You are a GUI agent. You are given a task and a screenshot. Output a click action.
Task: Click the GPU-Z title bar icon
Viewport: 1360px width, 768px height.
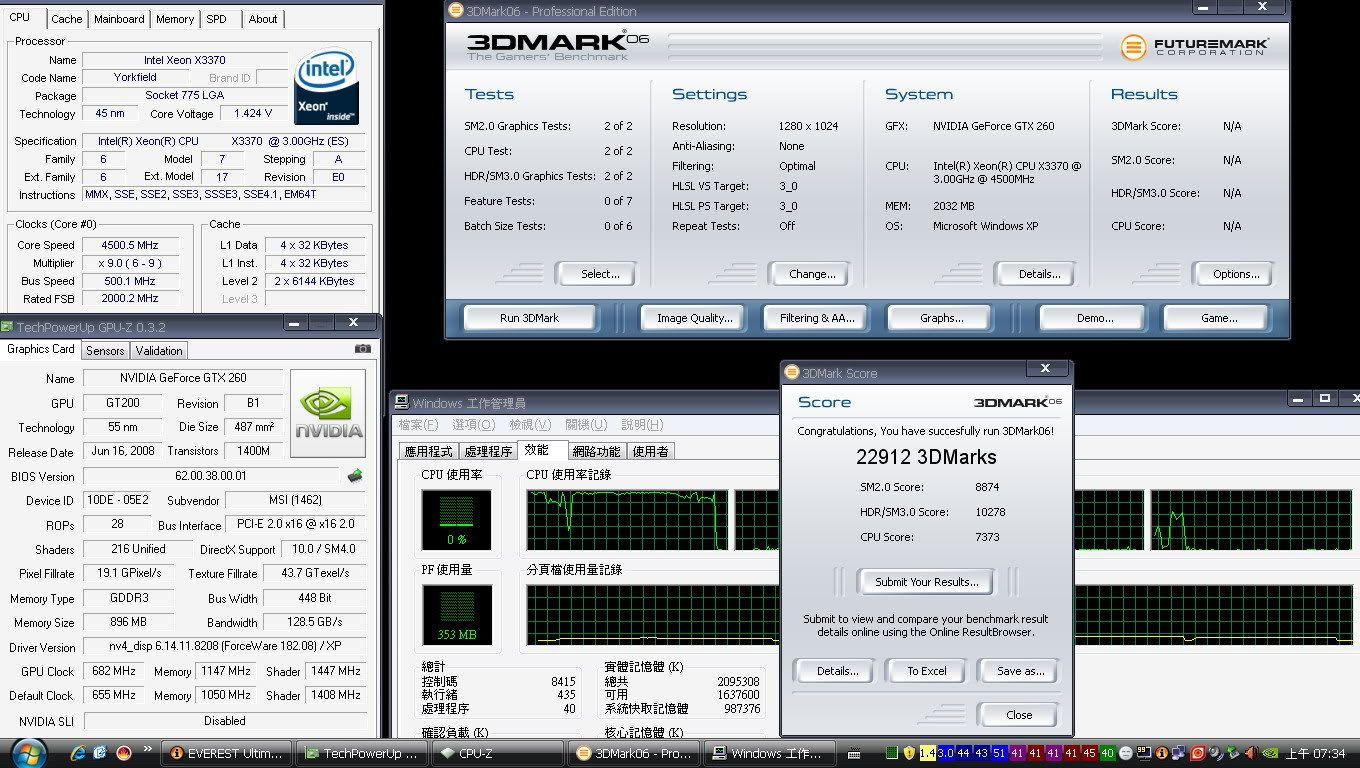(x=7, y=326)
